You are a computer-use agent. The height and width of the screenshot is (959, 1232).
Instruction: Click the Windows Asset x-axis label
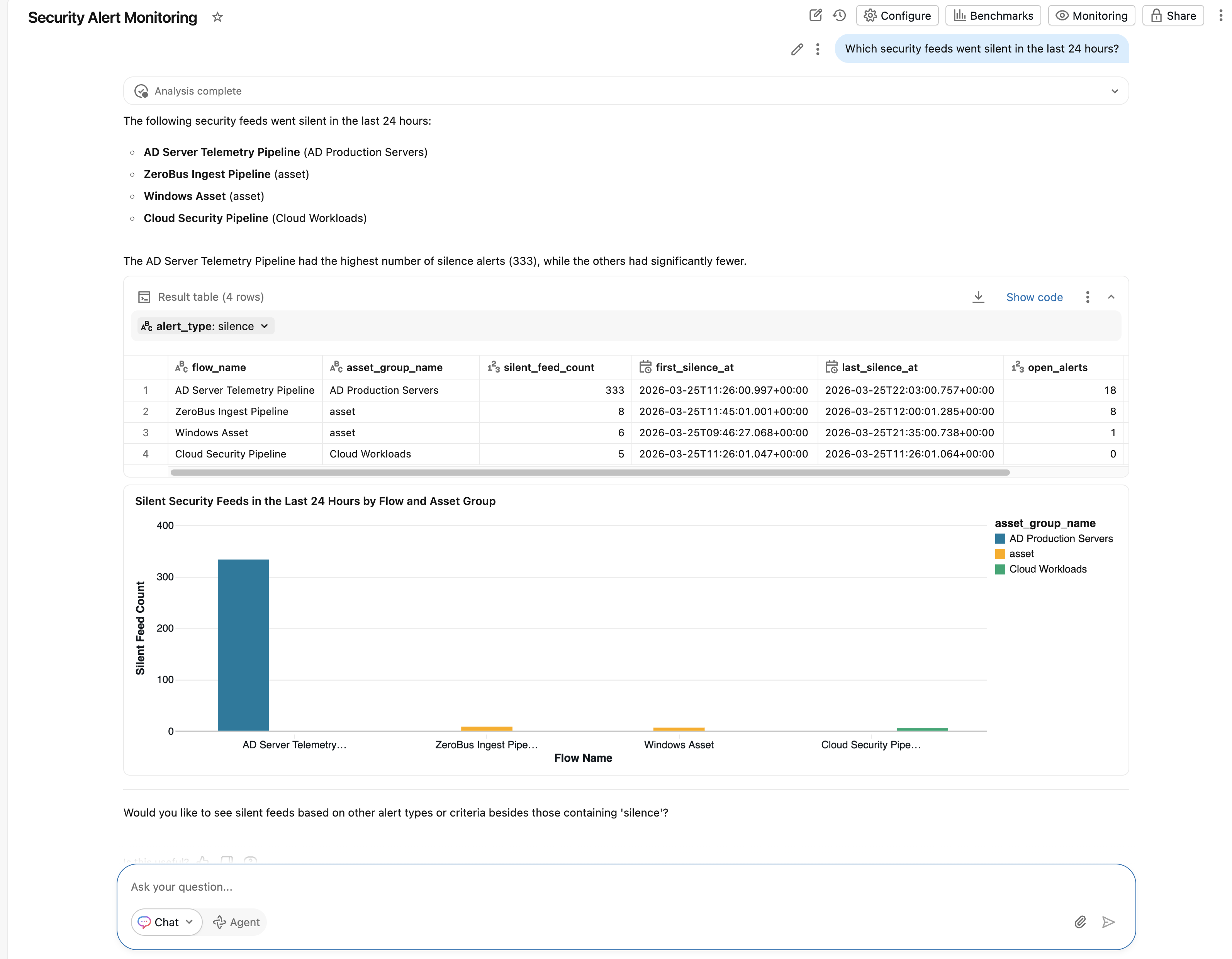679,745
